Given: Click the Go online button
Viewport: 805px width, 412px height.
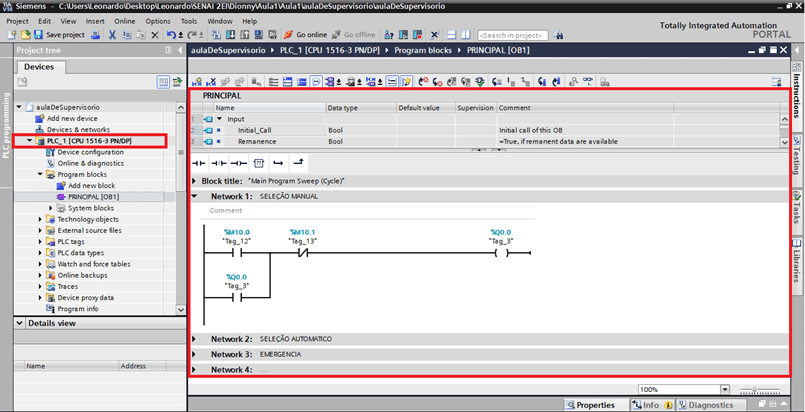Looking at the screenshot, I should click(x=305, y=35).
